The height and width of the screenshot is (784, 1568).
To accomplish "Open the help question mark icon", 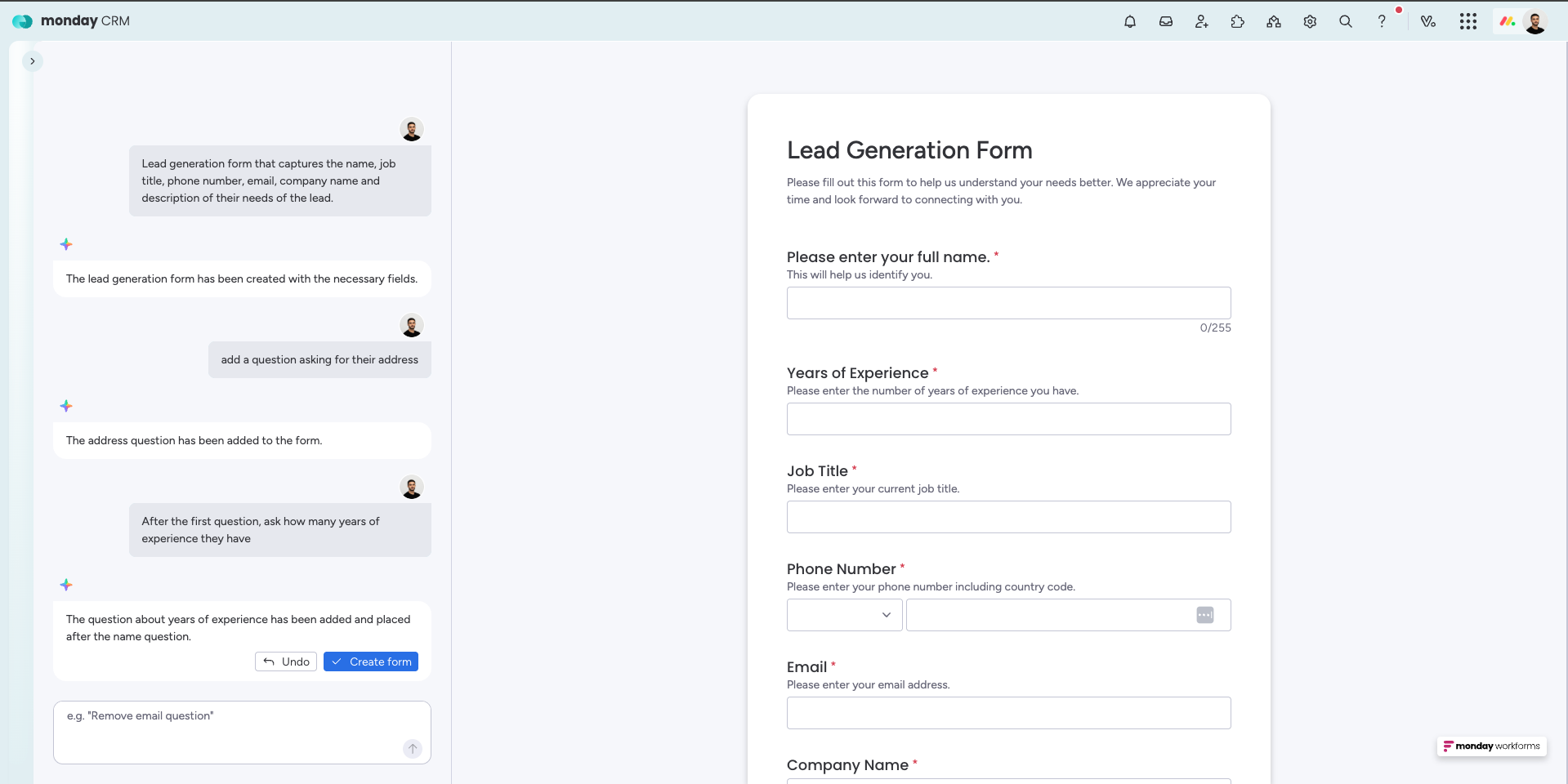I will pyautogui.click(x=1382, y=22).
